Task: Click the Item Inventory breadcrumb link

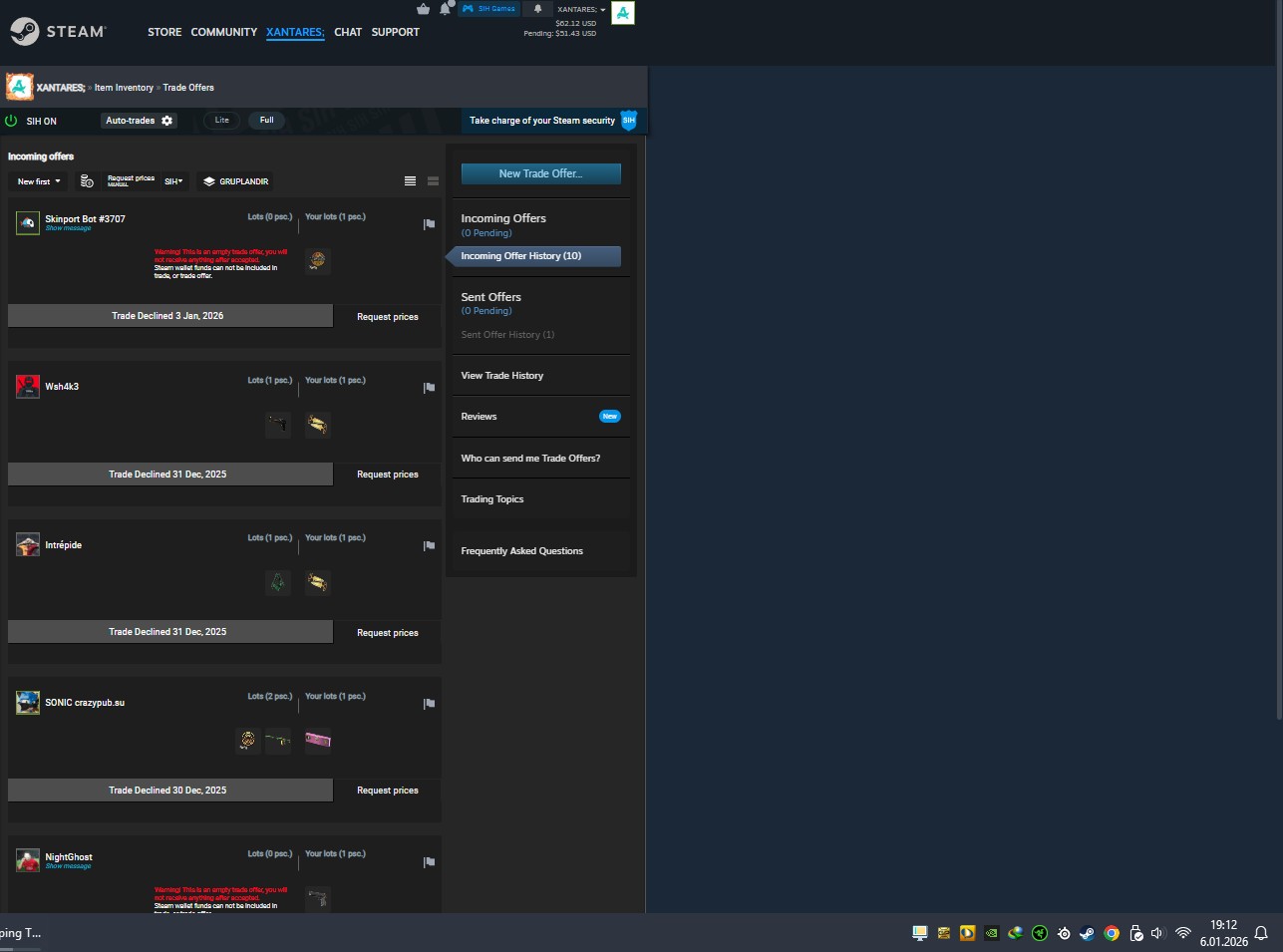Action: click(124, 88)
